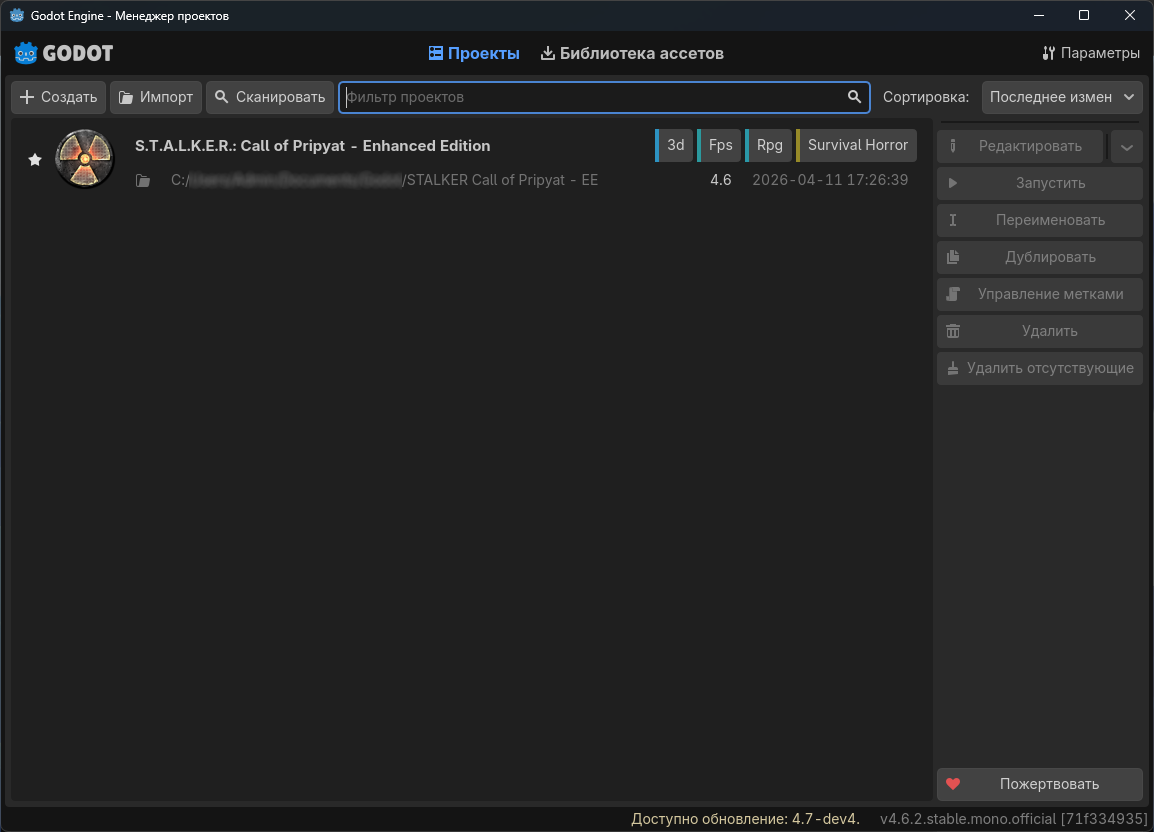Click update notice Доступно обновление: 4.7-dev4
Image resolution: width=1154 pixels, height=832 pixels.
click(x=746, y=819)
